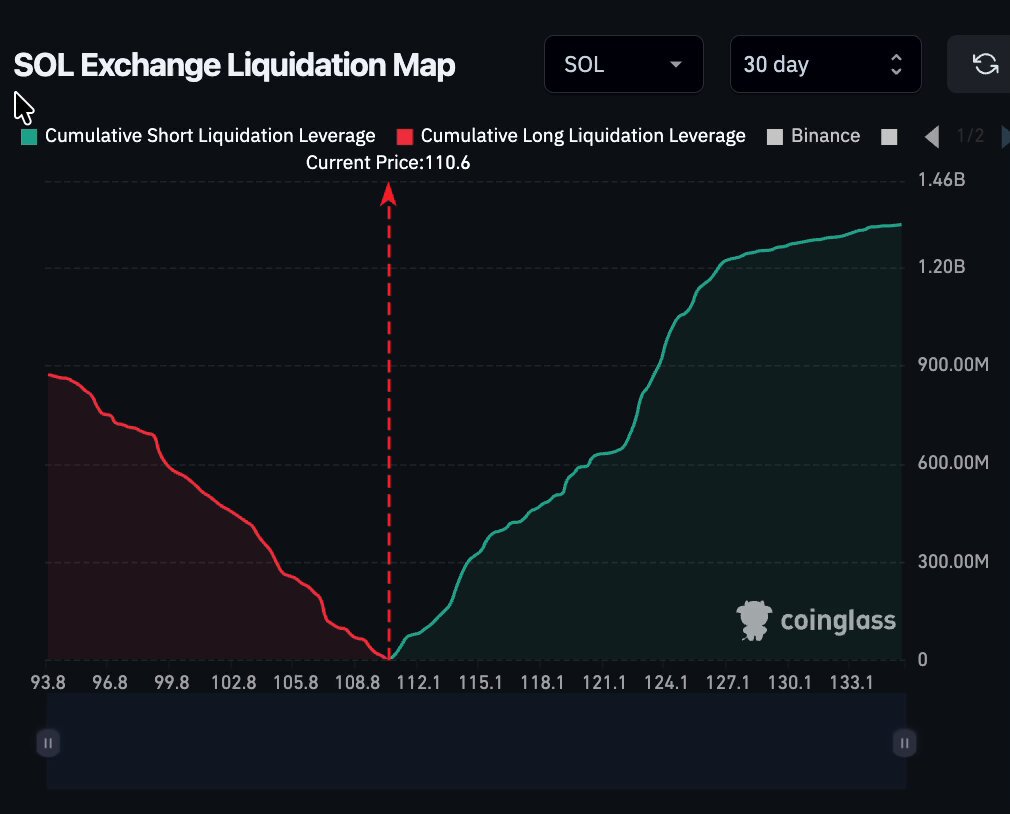Viewport: 1010px width, 814px height.
Task: Click the 133.1 price axis label
Action: (852, 683)
